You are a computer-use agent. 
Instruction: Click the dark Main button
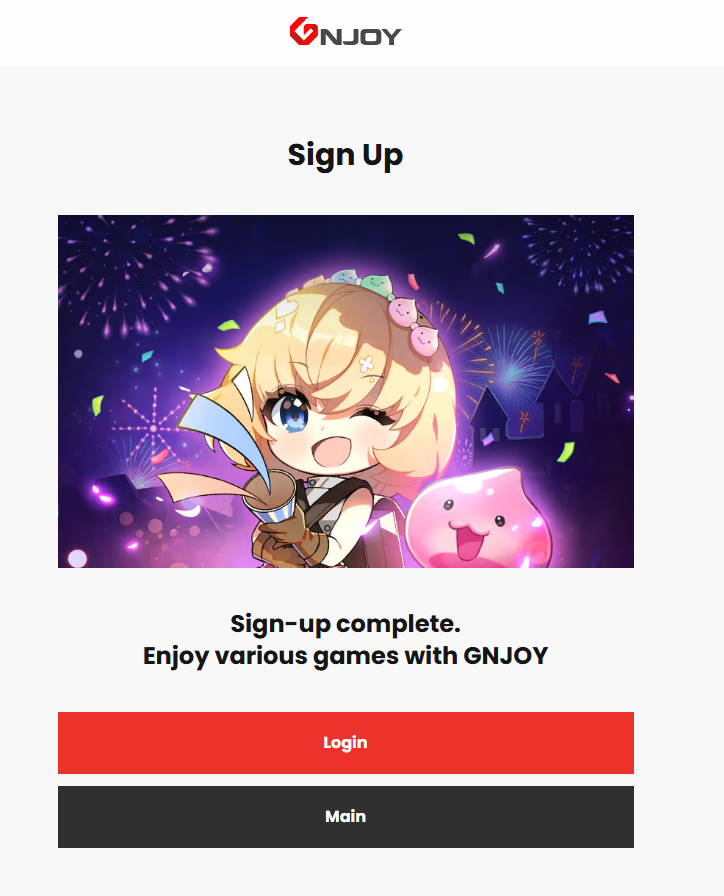coord(346,816)
